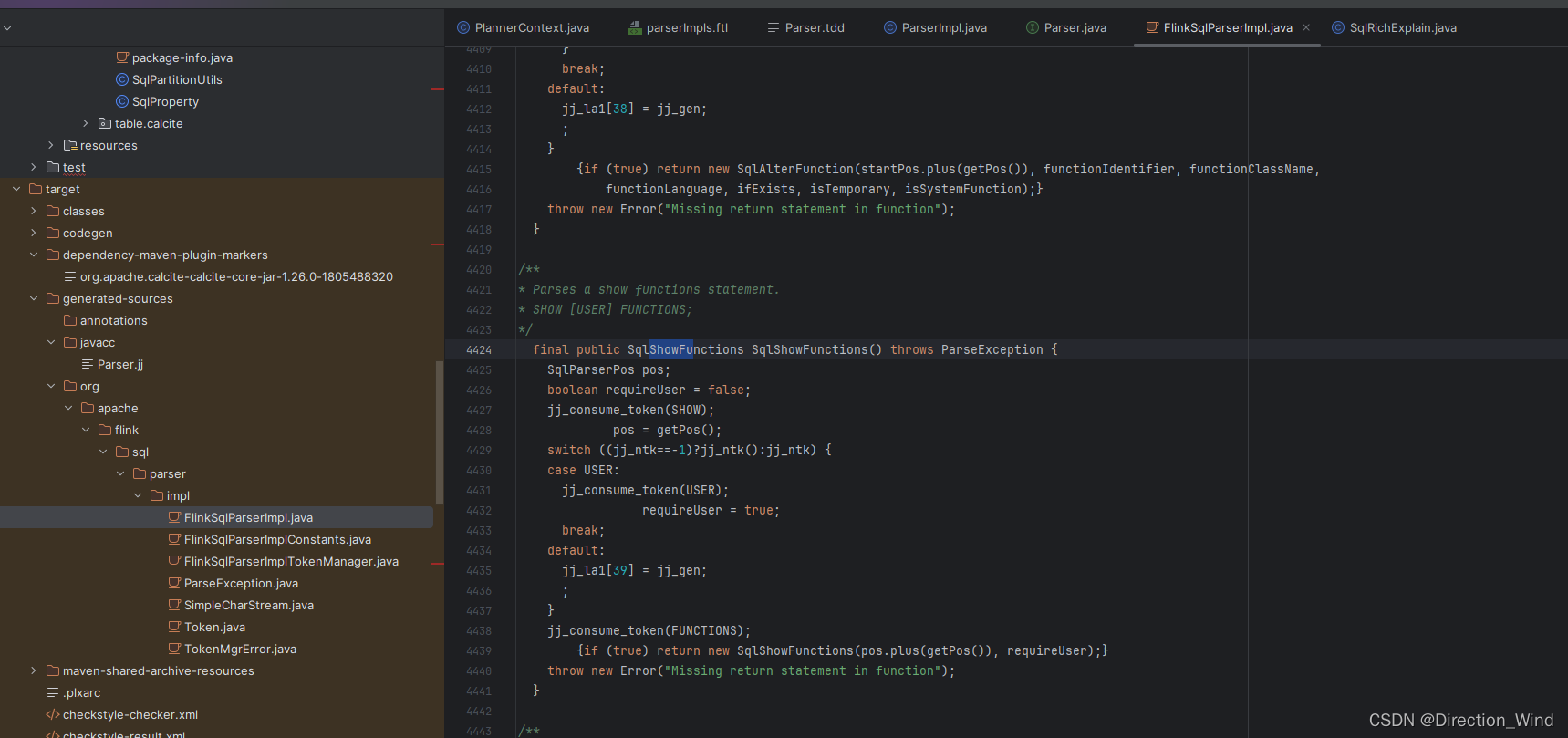
Task: Select SimpleCharStream.java in project tree
Action: point(249,605)
